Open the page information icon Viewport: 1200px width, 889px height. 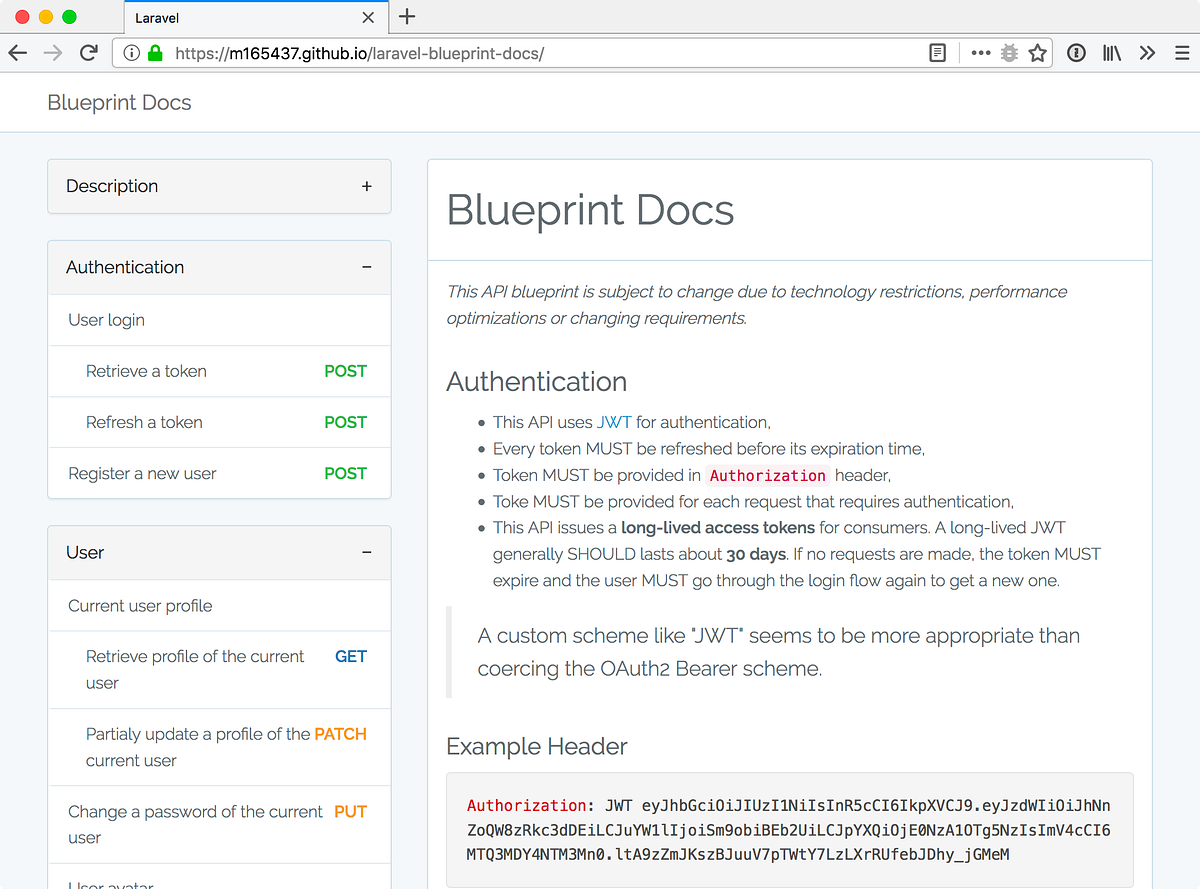131,53
